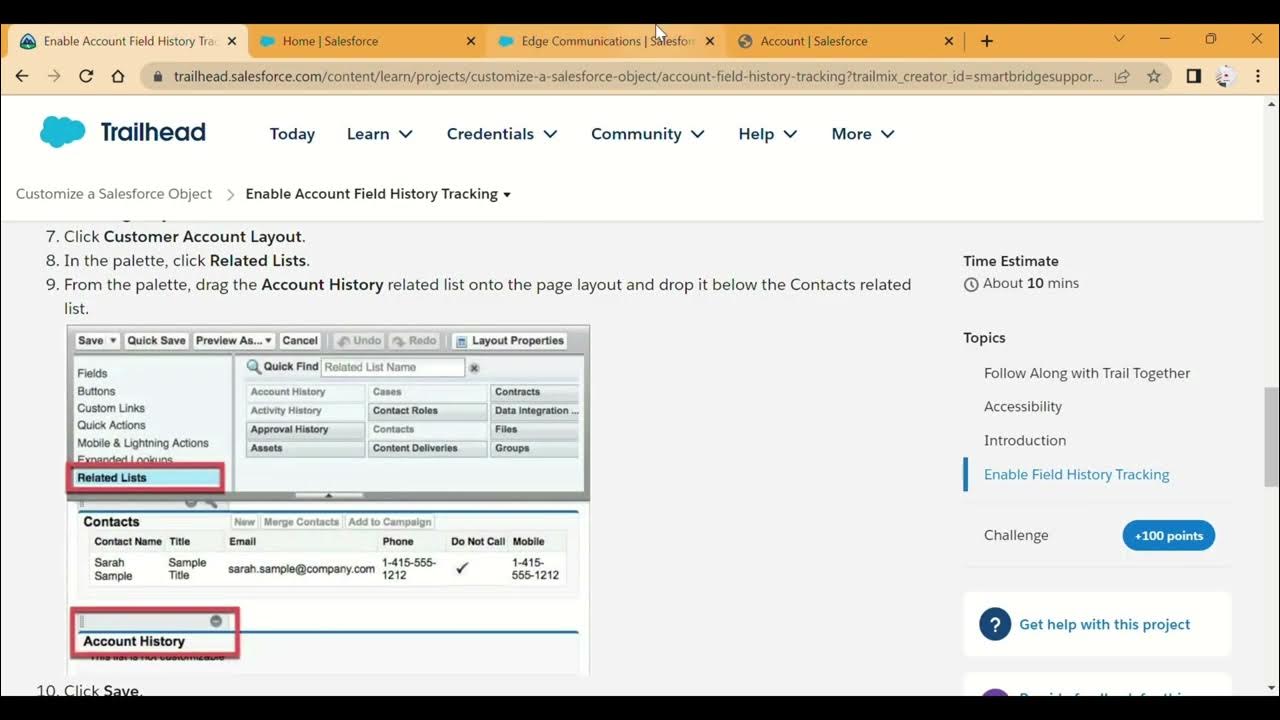Expand the Community dropdown menu

pyautogui.click(x=648, y=134)
